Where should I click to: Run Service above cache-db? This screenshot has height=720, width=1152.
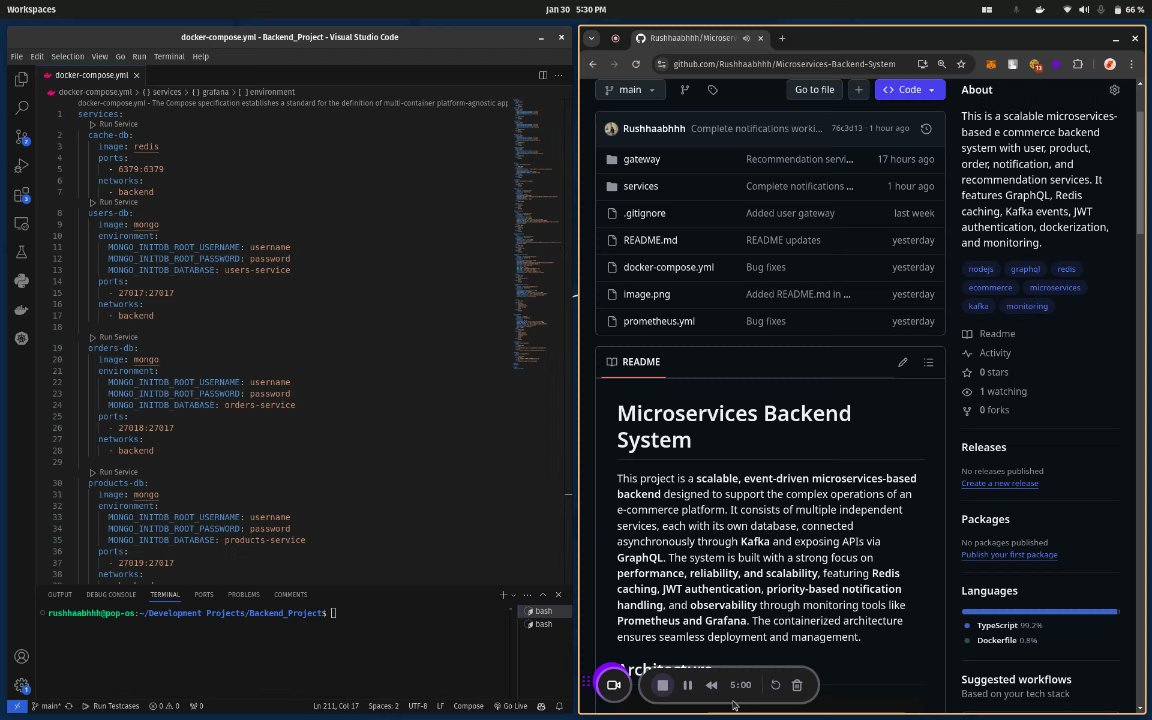pyautogui.click(x=114, y=124)
